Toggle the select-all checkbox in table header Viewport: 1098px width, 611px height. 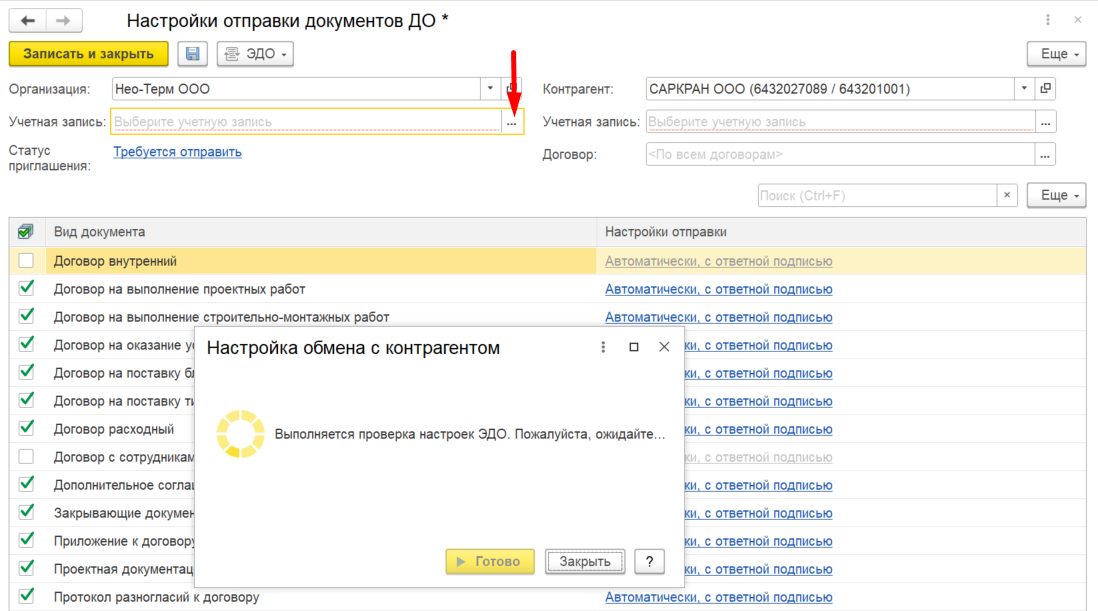pyautogui.click(x=26, y=232)
